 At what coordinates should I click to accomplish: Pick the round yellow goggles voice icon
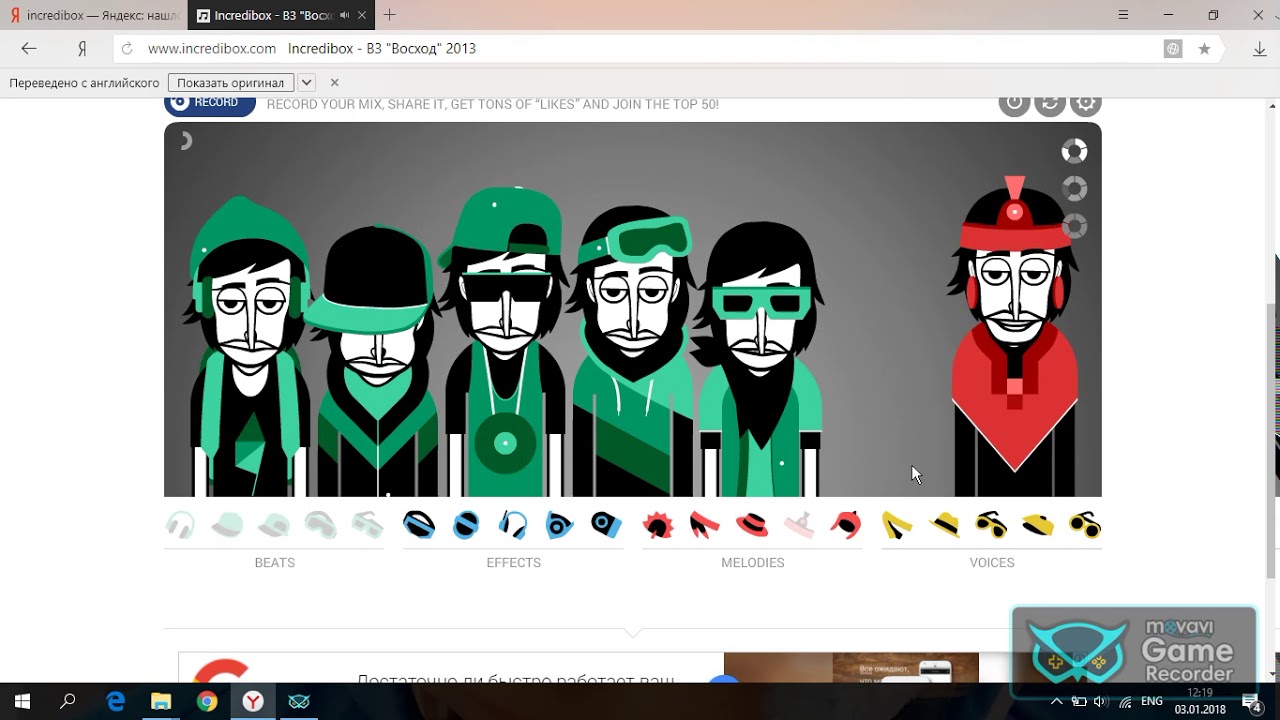click(x=1085, y=524)
